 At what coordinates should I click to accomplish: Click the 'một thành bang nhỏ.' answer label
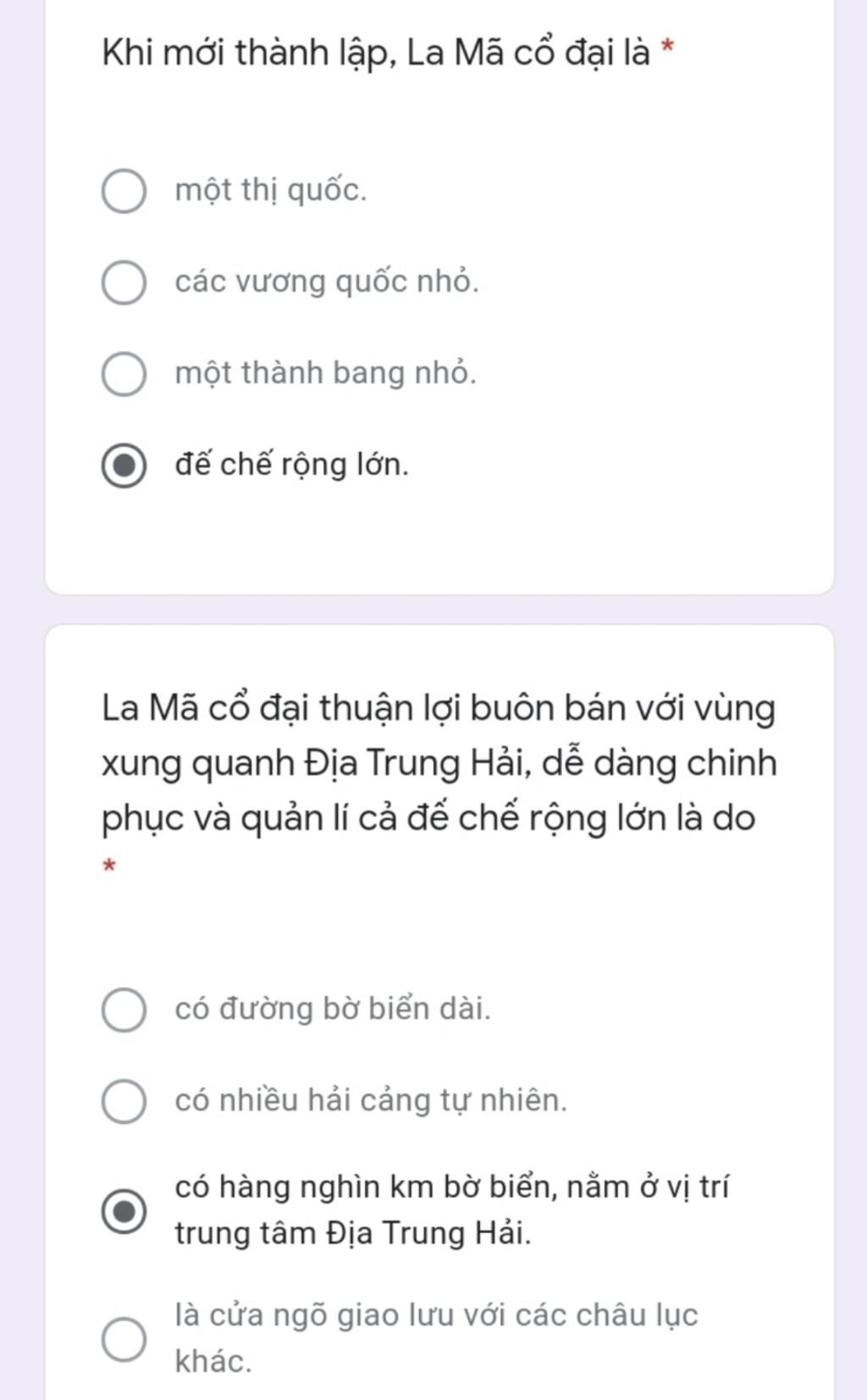326,373
